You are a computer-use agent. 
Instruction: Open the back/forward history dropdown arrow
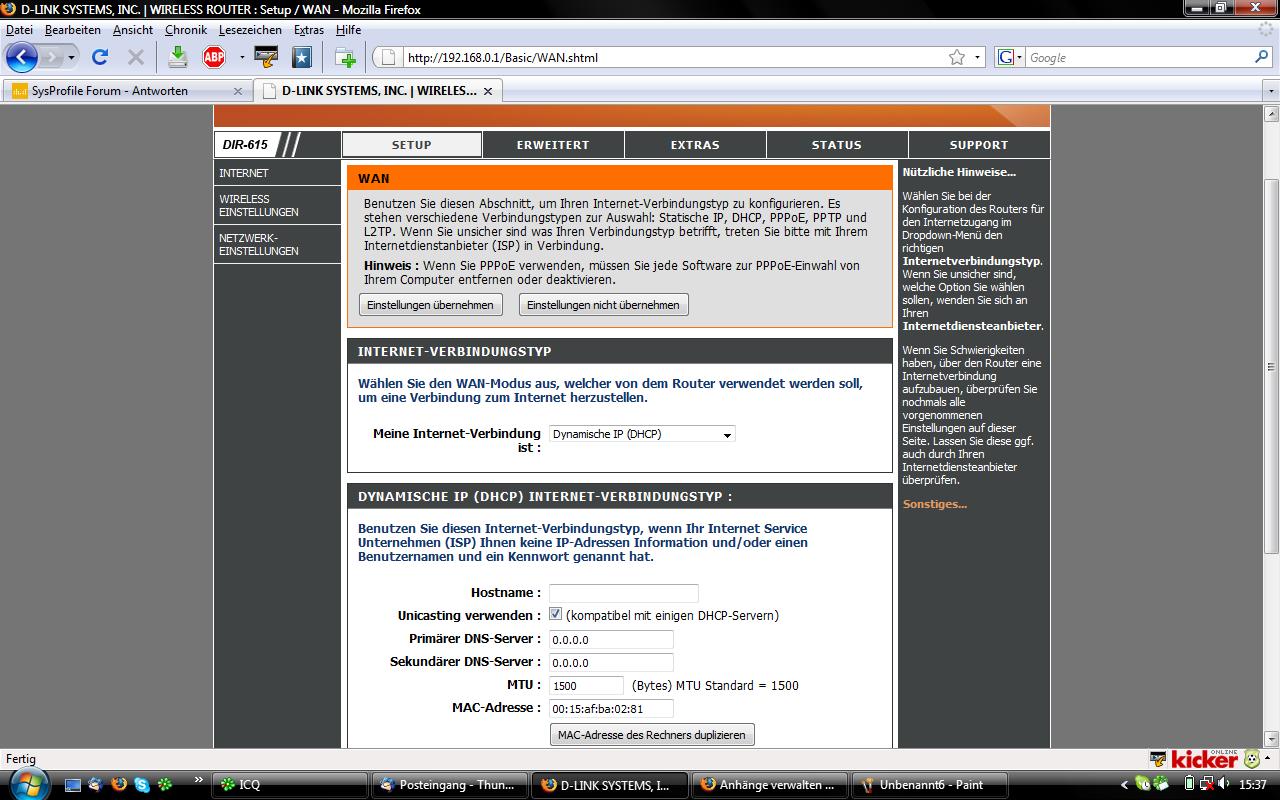71,58
